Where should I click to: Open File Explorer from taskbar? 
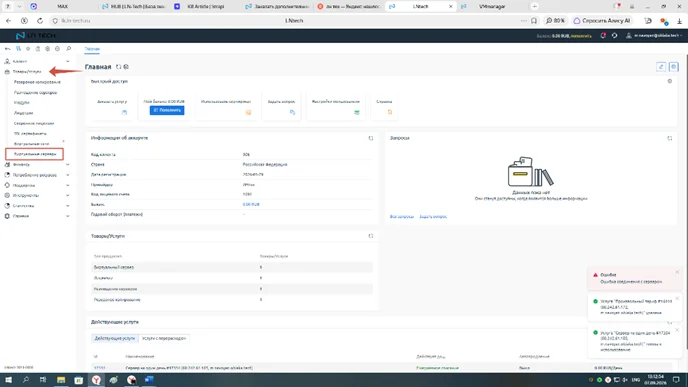click(61, 380)
